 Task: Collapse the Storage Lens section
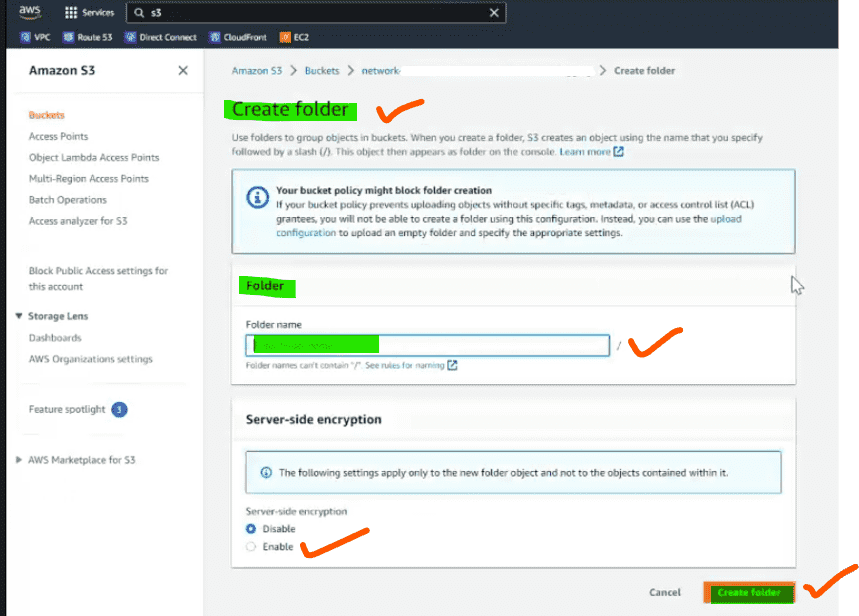tap(19, 316)
